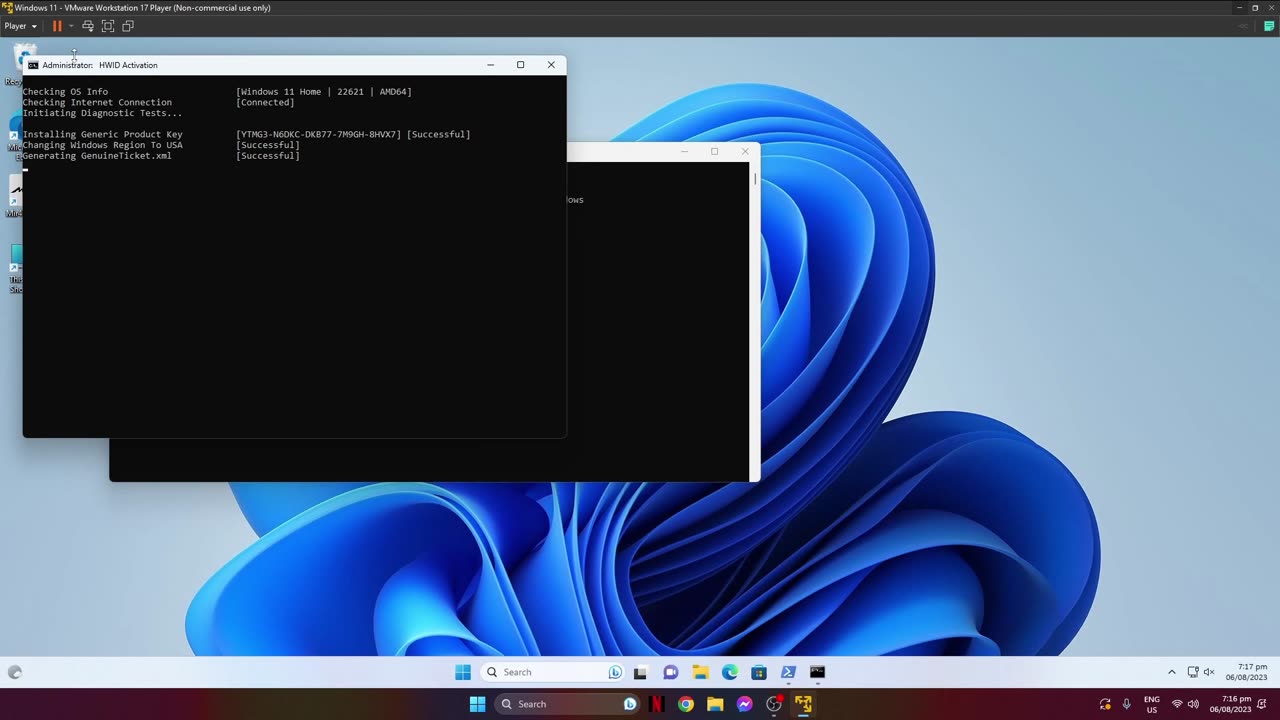Open Task View on the guest taskbar

[640, 672]
